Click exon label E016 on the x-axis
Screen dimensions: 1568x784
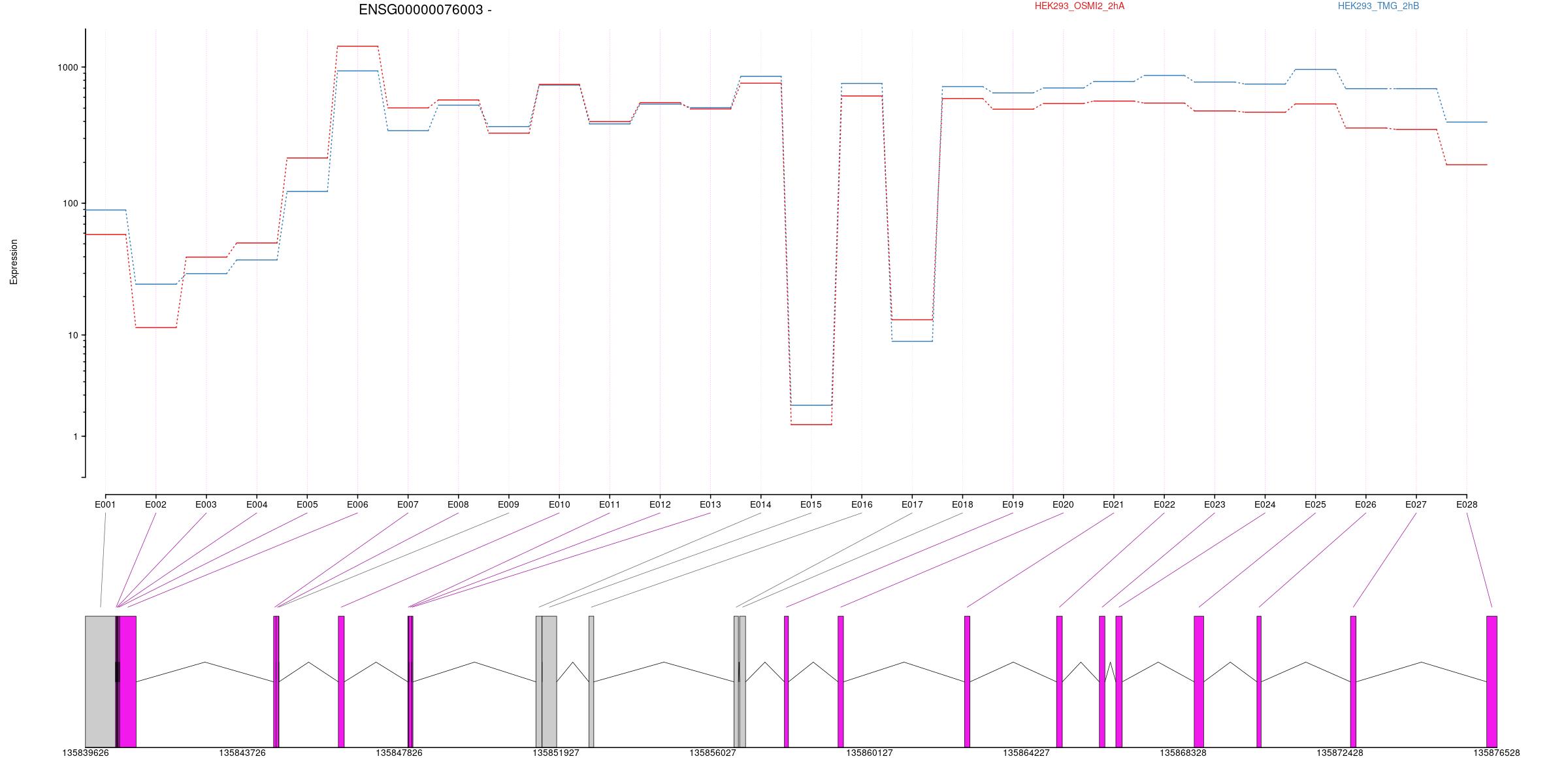[862, 504]
